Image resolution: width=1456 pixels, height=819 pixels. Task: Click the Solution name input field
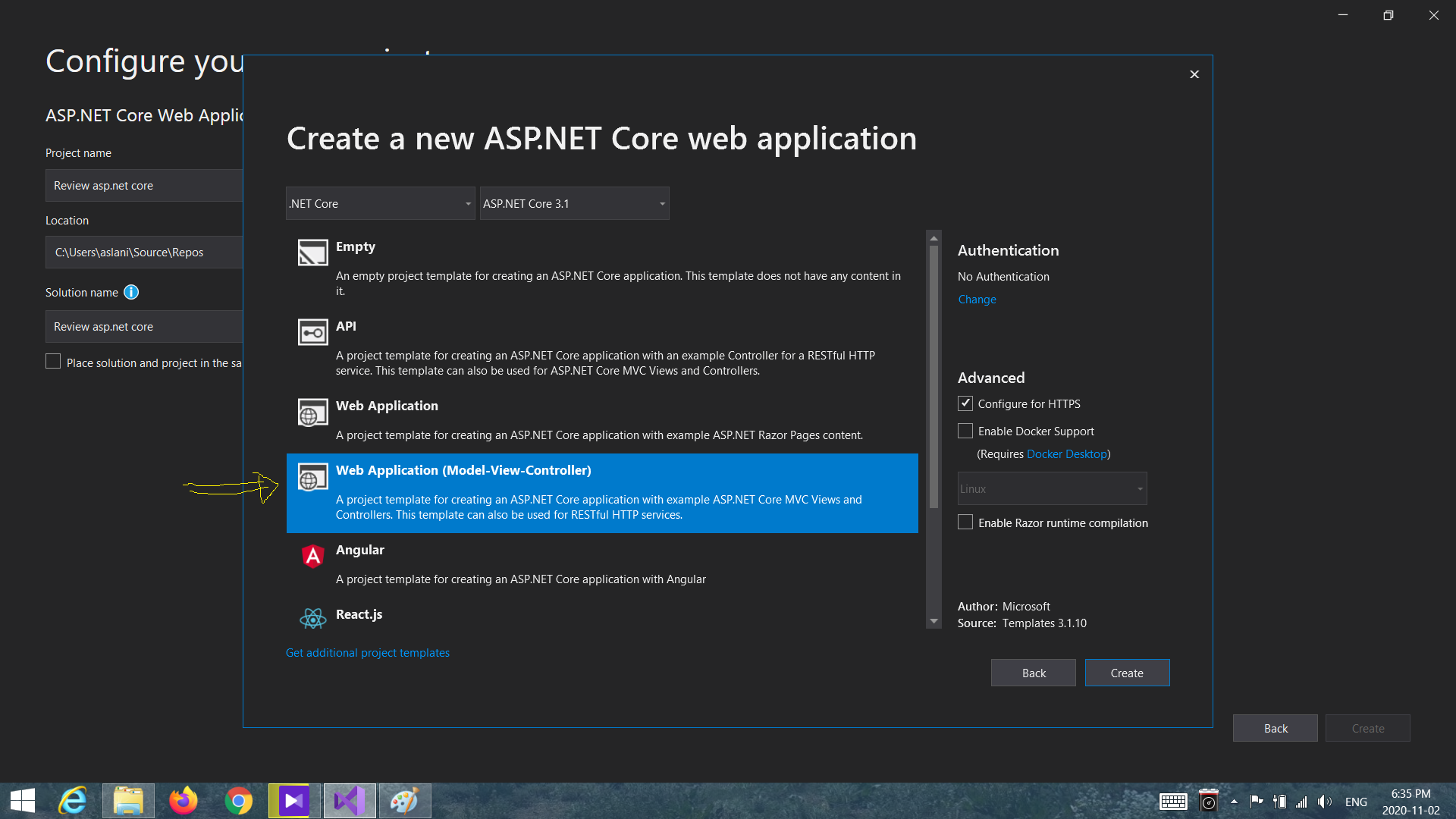(x=144, y=326)
